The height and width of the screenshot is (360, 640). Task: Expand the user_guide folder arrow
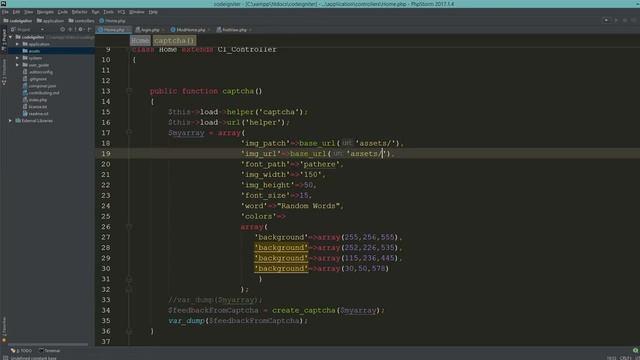click(x=18, y=65)
